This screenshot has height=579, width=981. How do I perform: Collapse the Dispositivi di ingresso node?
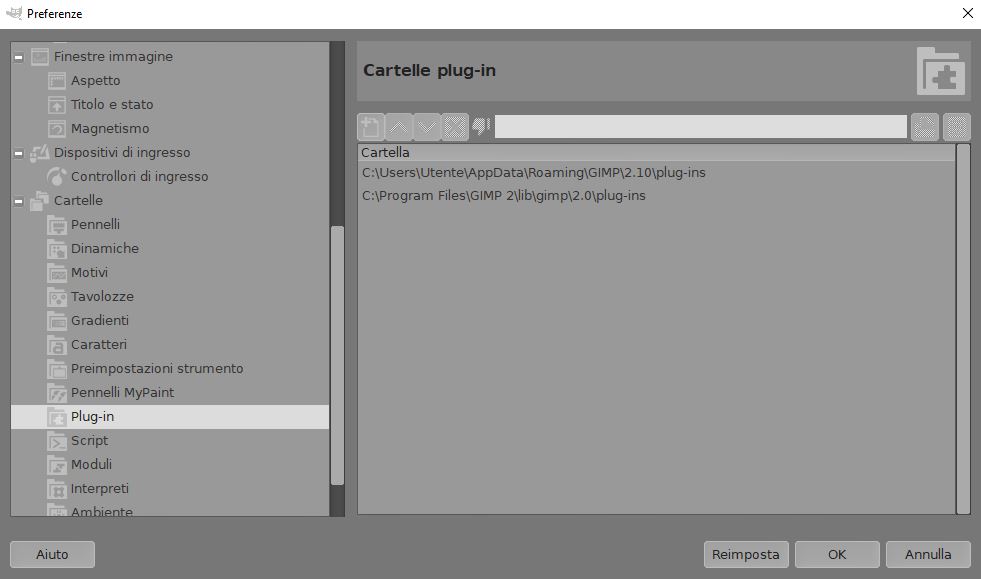19,153
